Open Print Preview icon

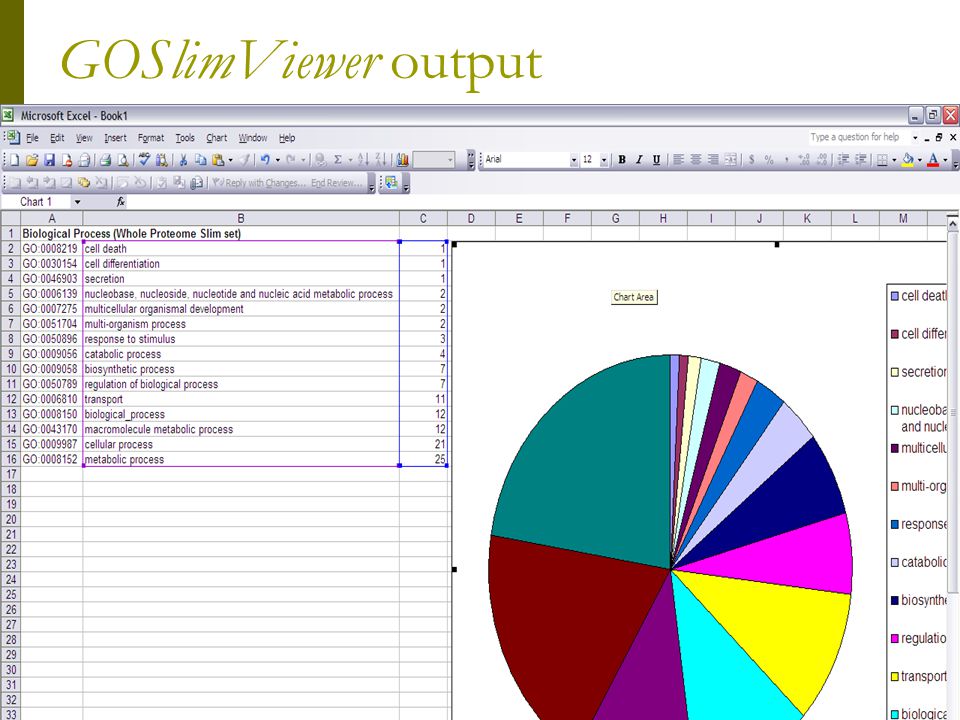click(123, 160)
